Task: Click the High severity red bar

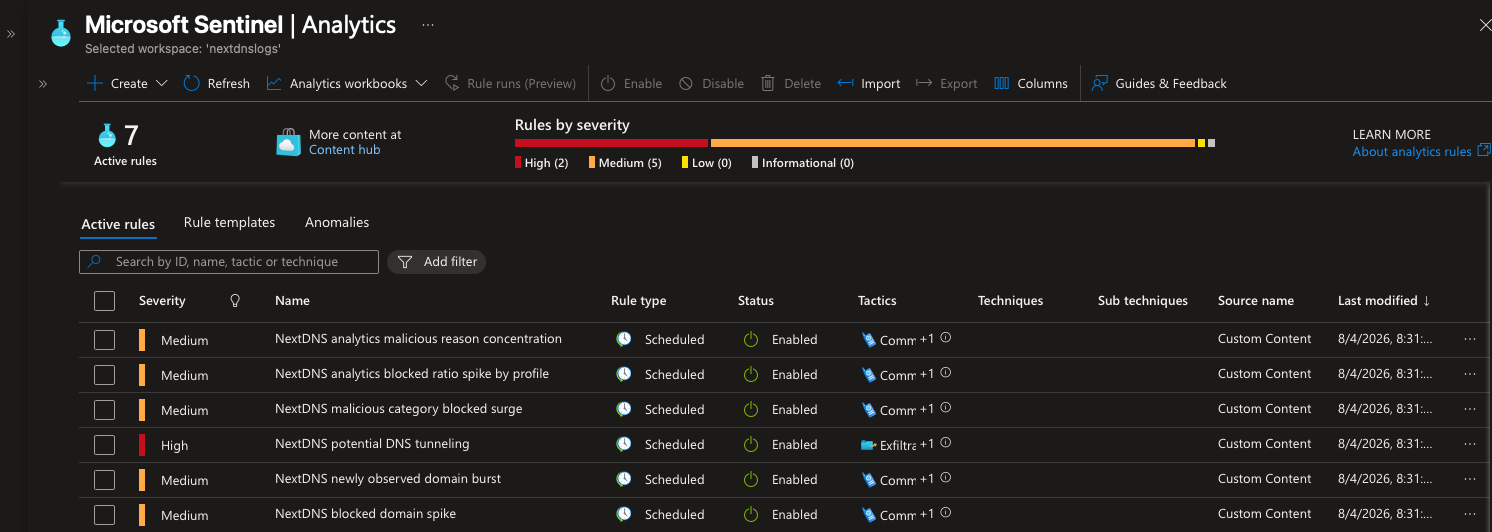Action: pos(611,143)
